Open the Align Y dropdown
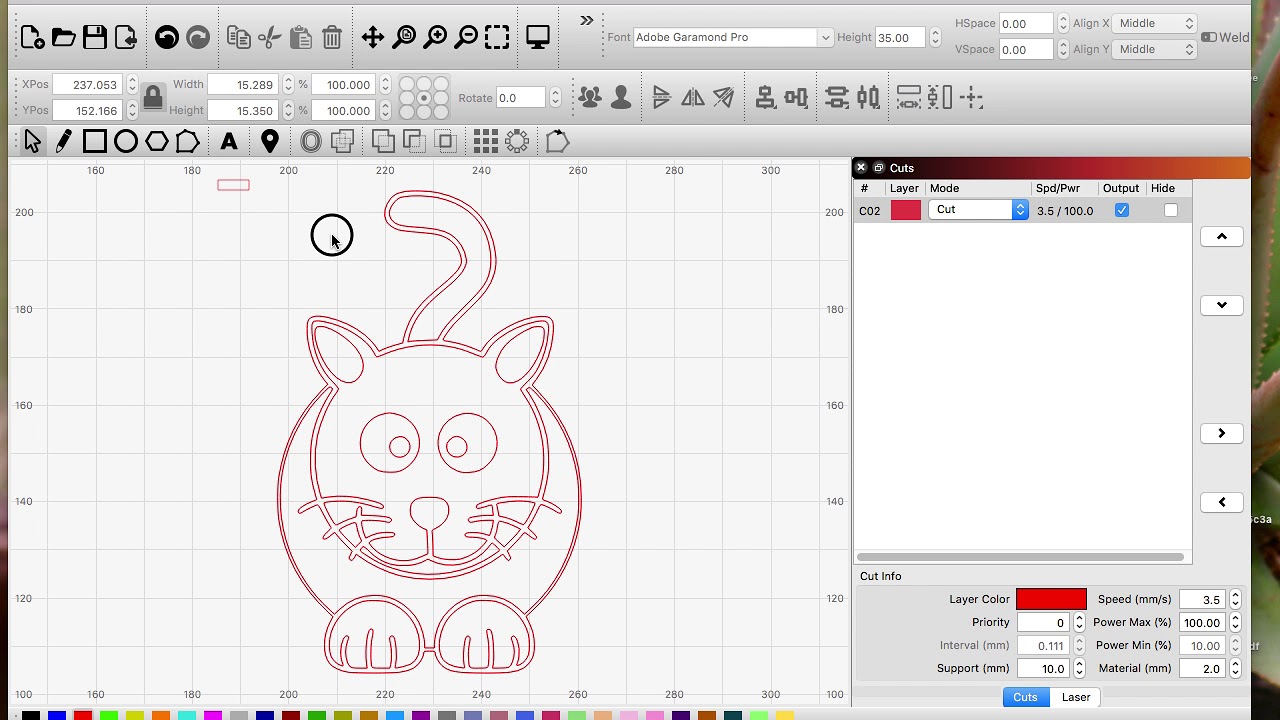The height and width of the screenshot is (720, 1280). 1156,49
